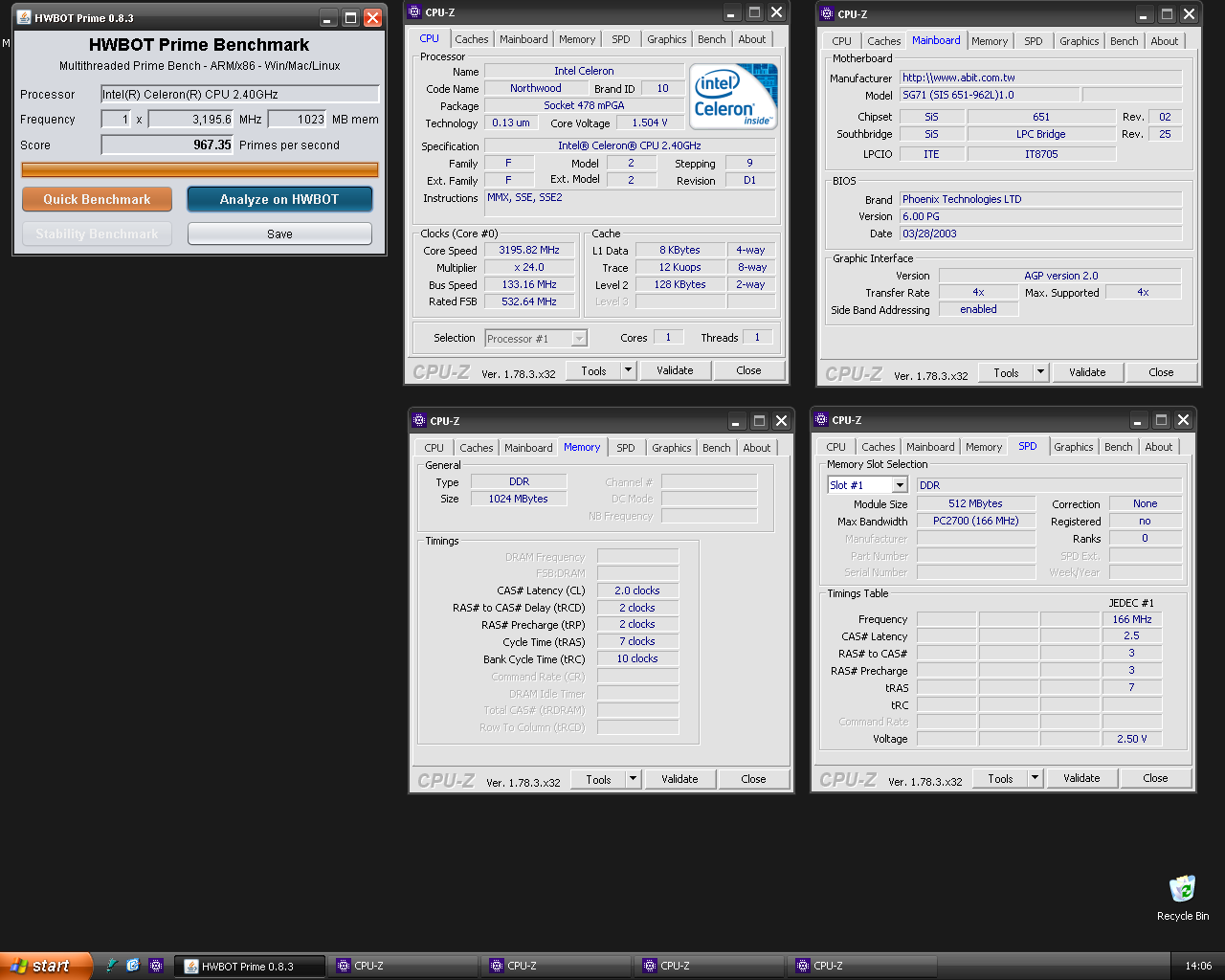This screenshot has width=1225, height=980.
Task: Launch CPU-Z from the quick launch bar
Action: click(156, 966)
